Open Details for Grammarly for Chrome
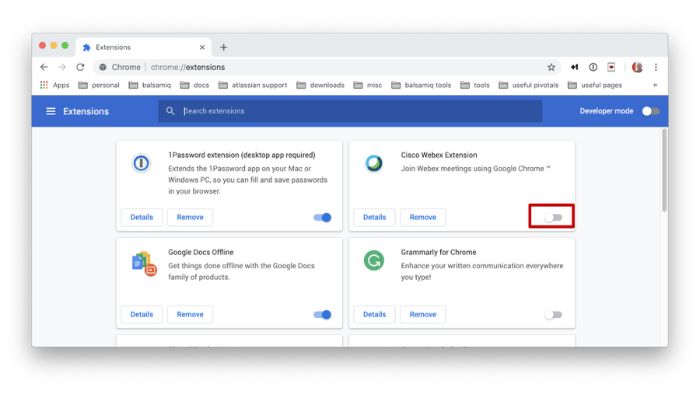 click(374, 314)
